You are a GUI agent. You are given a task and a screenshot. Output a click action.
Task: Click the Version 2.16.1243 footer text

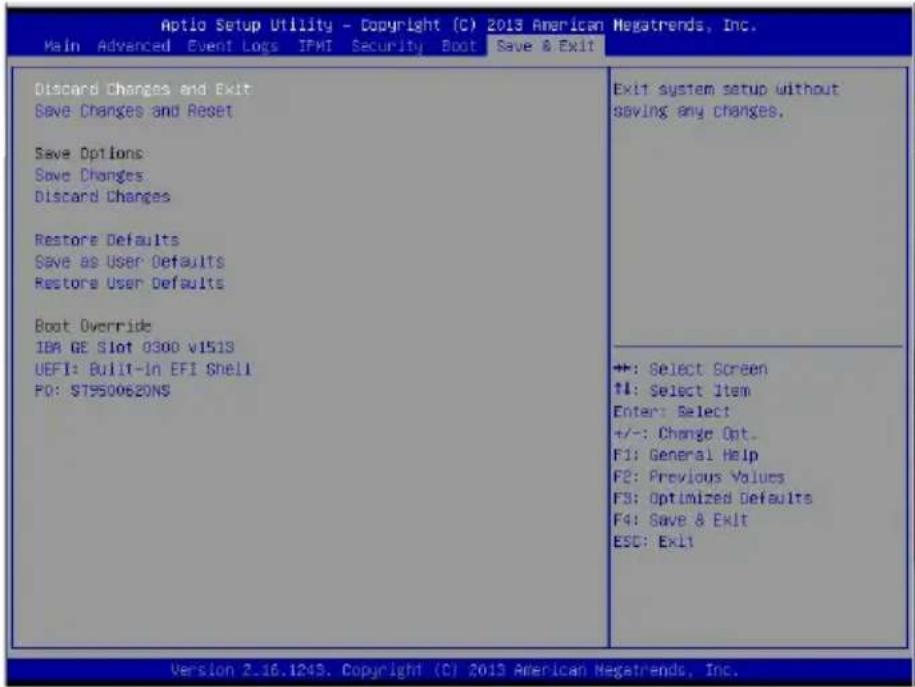coord(455,669)
